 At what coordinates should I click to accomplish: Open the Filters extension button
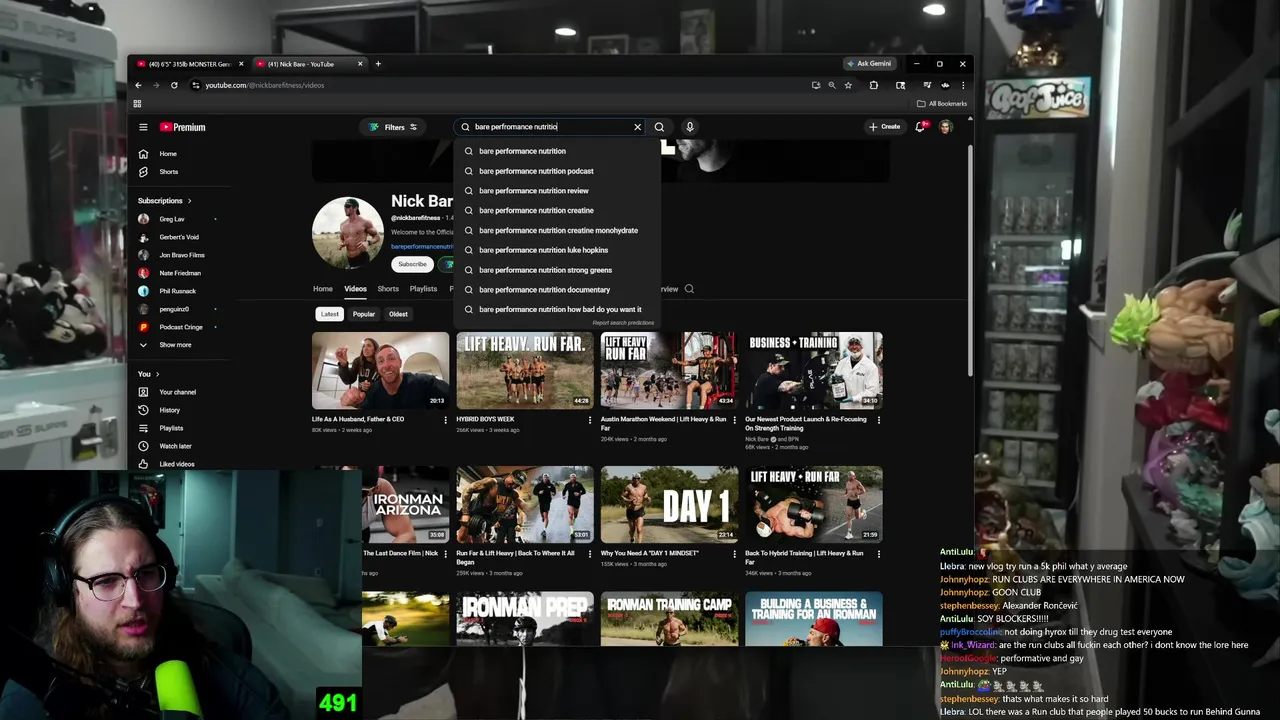[393, 127]
